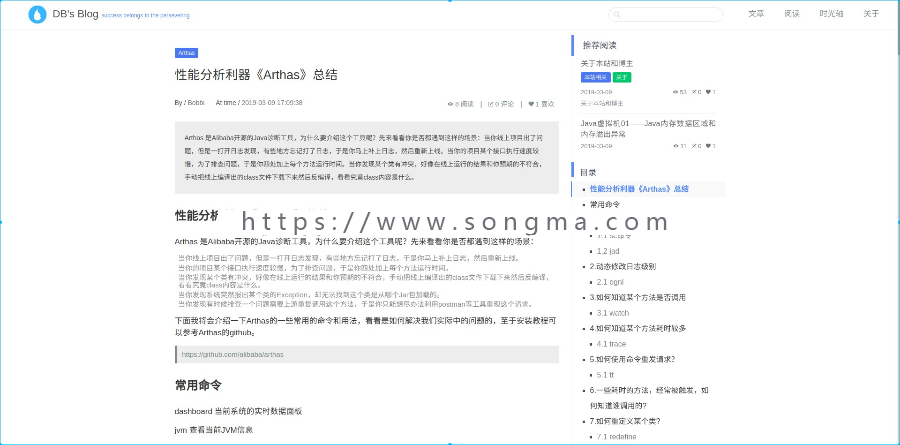This screenshot has height=445, width=900.
Task: Click the date 2019-03-09 17:09:38
Action: pyautogui.click(x=272, y=103)
